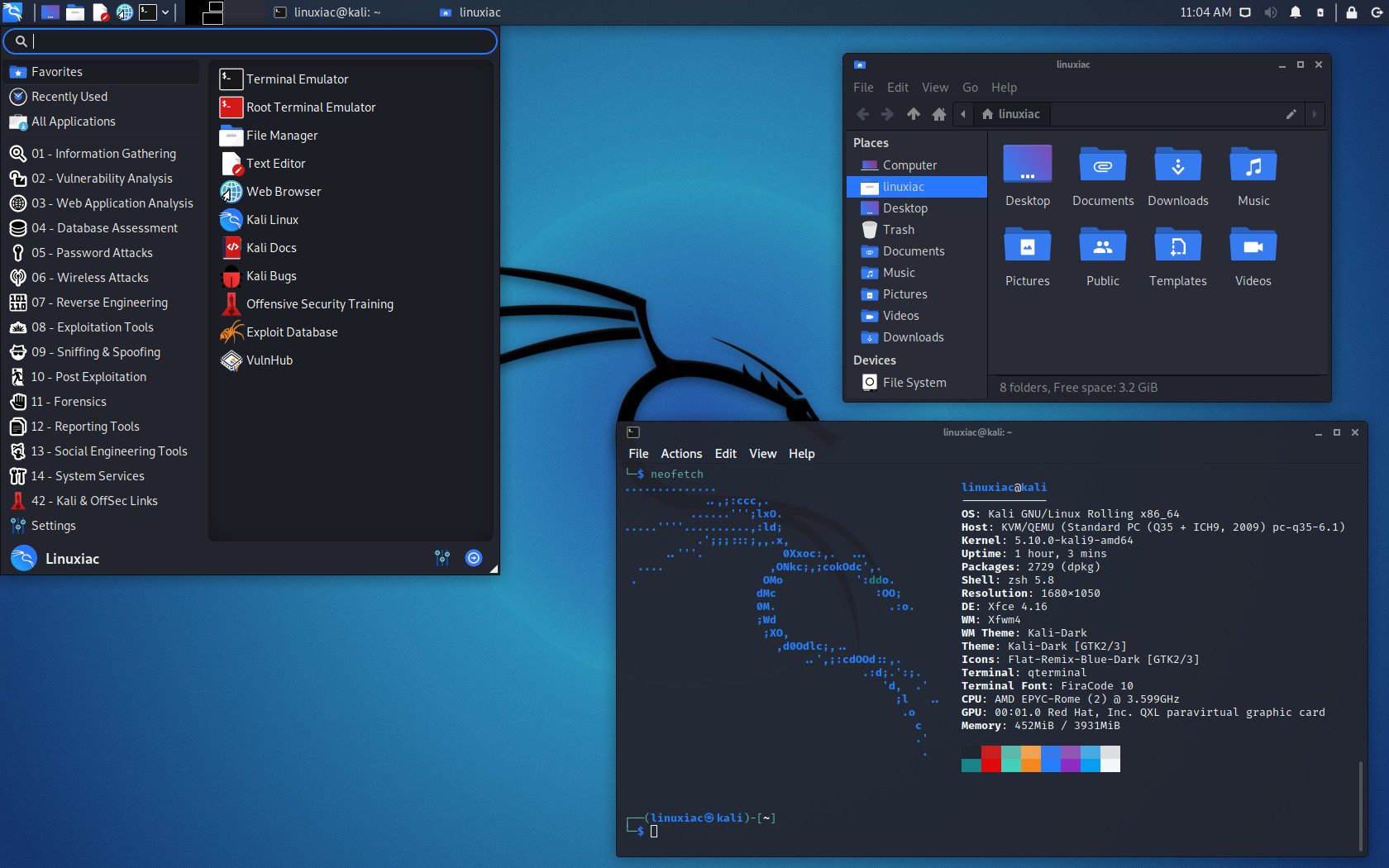Viewport: 1389px width, 868px height.
Task: Go to parent folder in file manager
Action: [x=914, y=114]
